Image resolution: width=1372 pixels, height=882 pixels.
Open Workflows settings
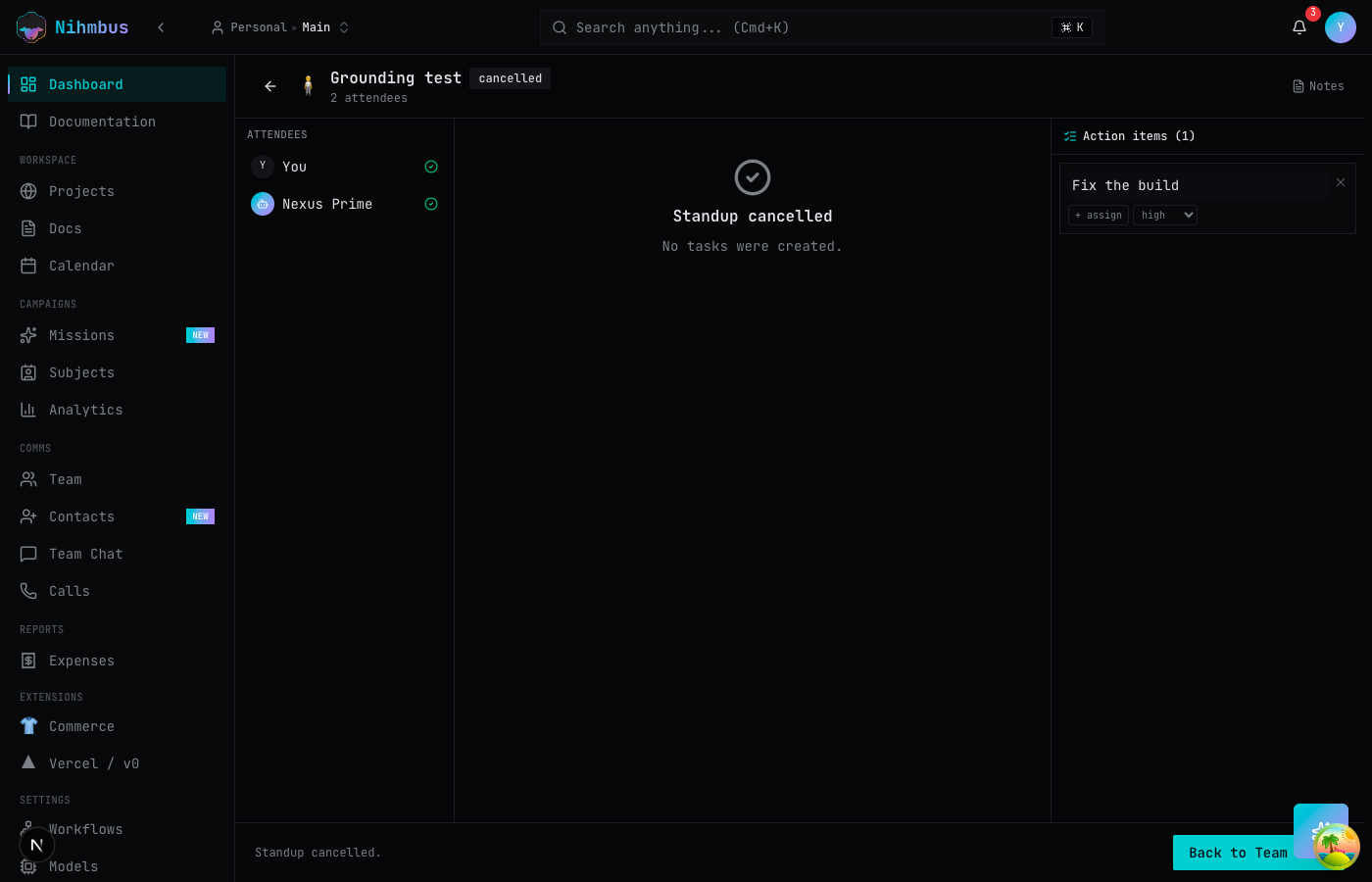pos(118,829)
